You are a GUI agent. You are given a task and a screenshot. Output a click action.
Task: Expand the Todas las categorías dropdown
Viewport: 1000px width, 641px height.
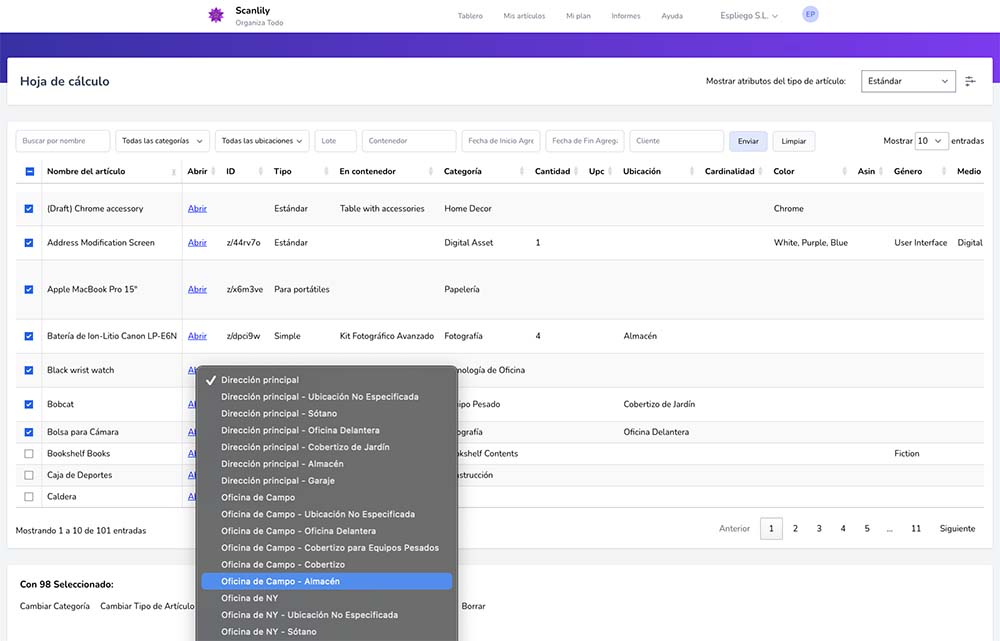tap(162, 141)
